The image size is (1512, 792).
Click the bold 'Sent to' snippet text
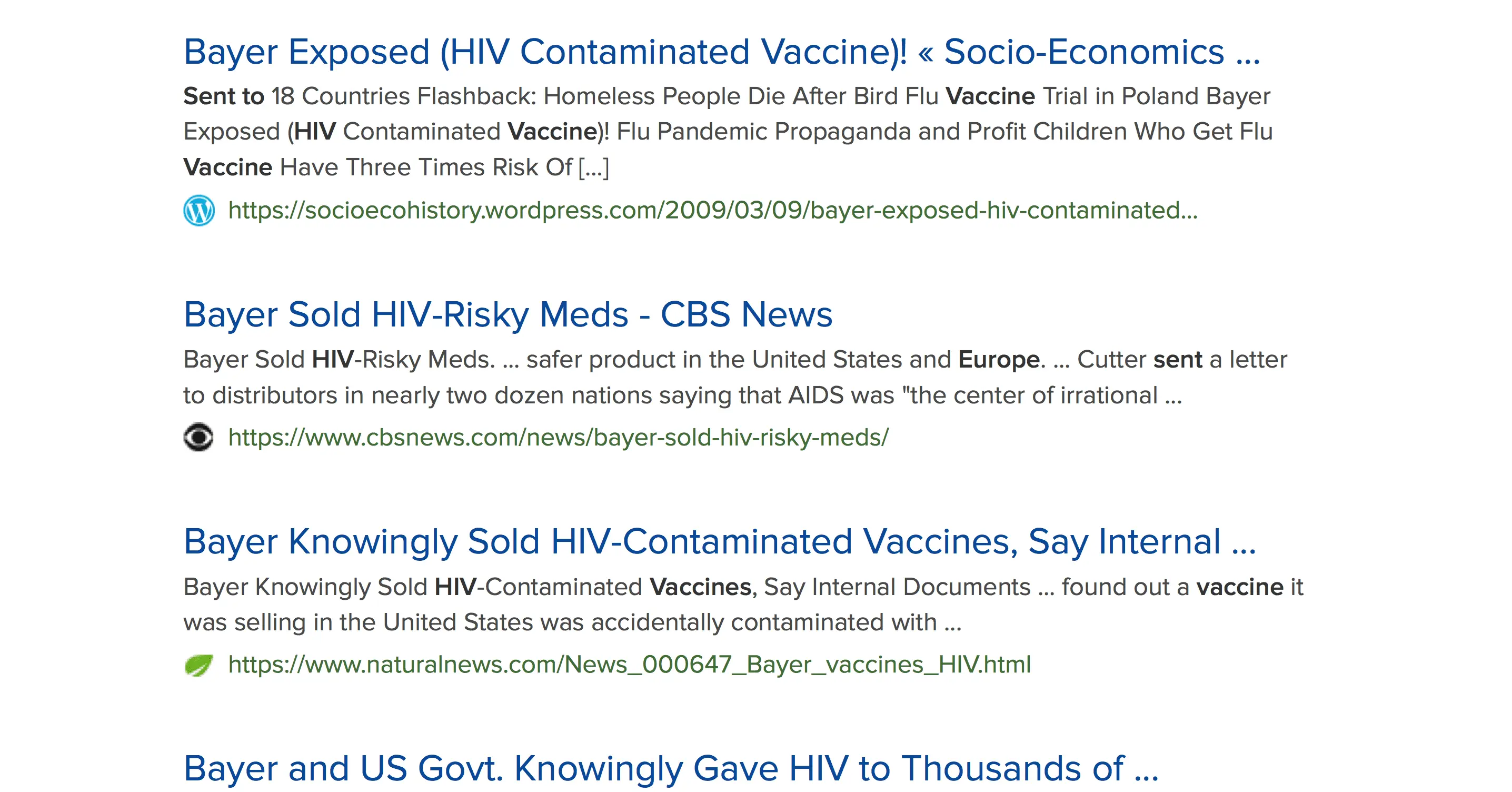(224, 96)
